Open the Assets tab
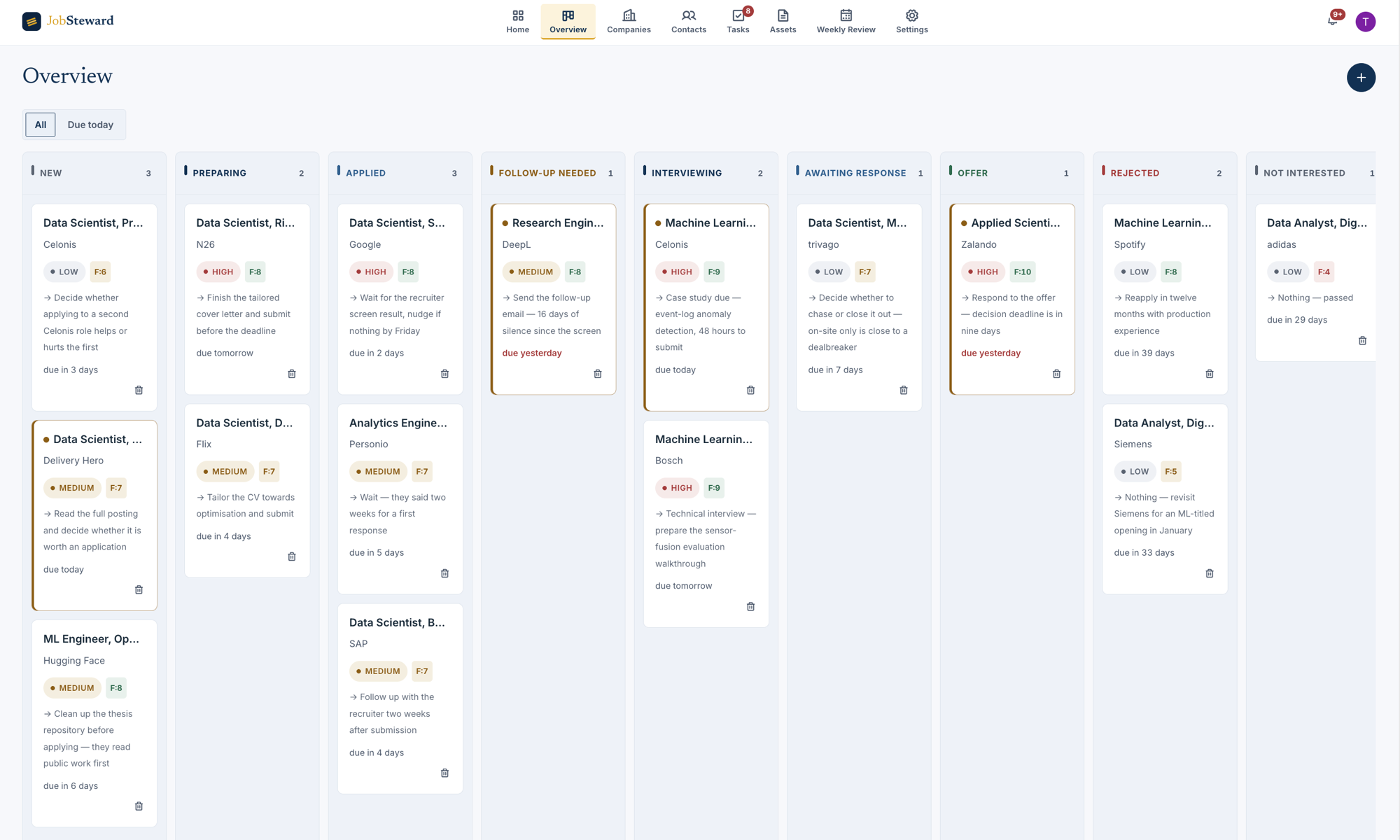1400x840 pixels. [x=783, y=22]
